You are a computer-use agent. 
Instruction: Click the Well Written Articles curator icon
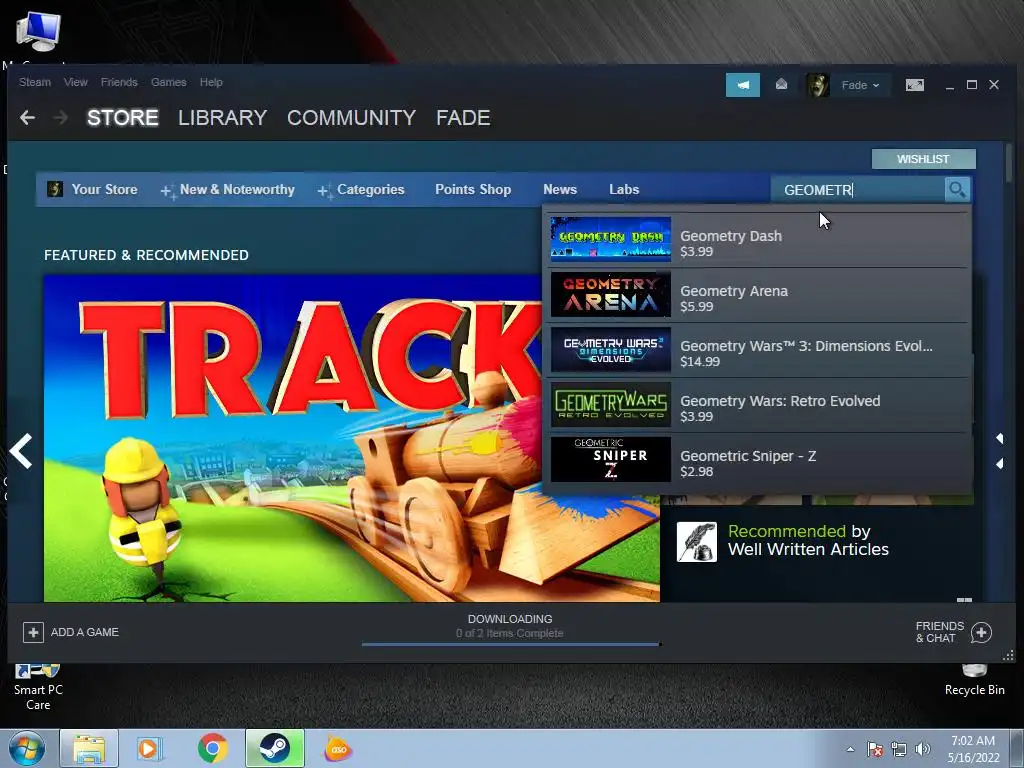pyautogui.click(x=697, y=542)
